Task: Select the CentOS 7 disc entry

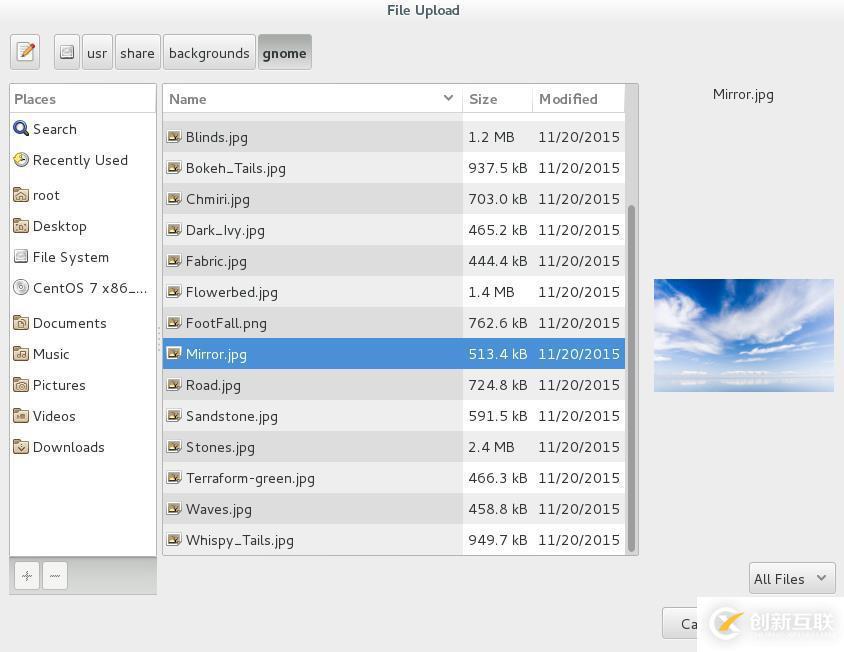Action: click(x=80, y=288)
